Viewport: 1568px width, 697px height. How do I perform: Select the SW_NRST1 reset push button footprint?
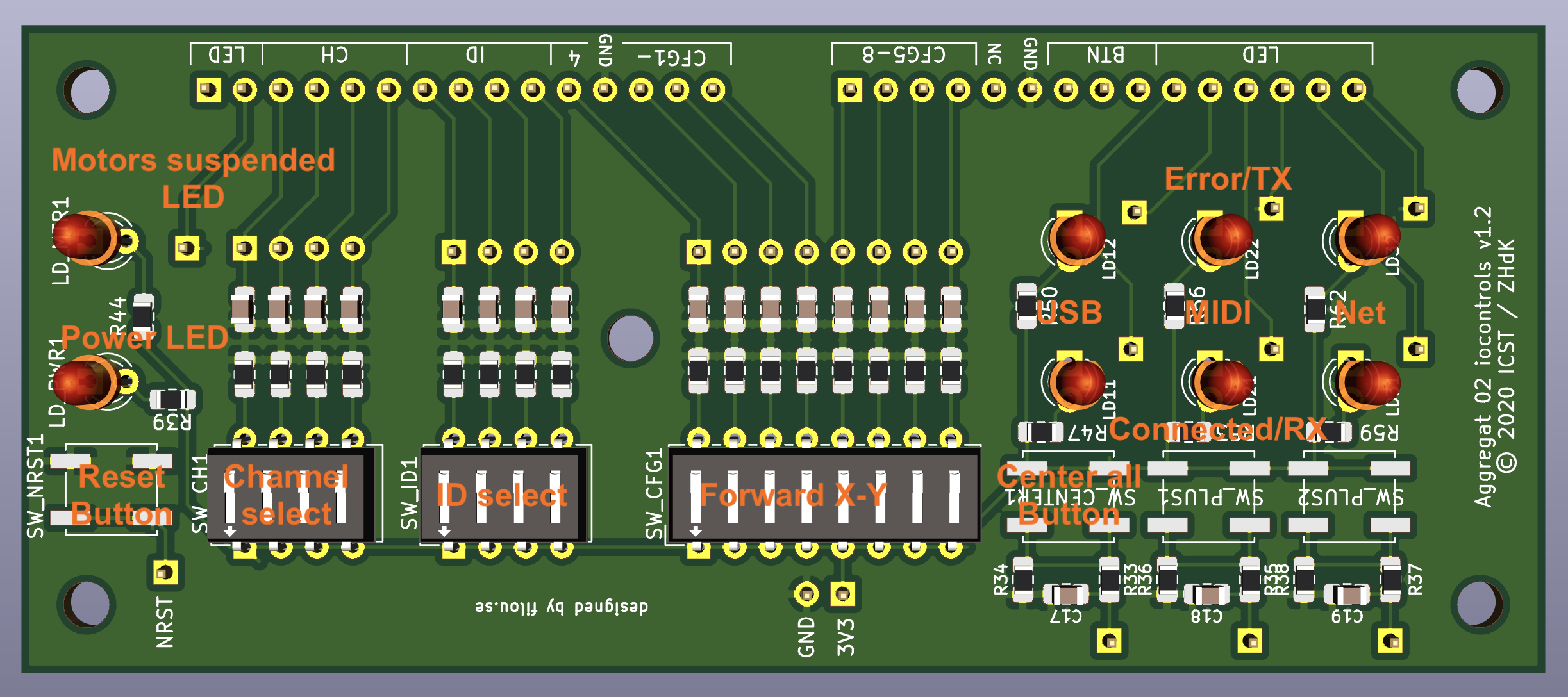112,489
